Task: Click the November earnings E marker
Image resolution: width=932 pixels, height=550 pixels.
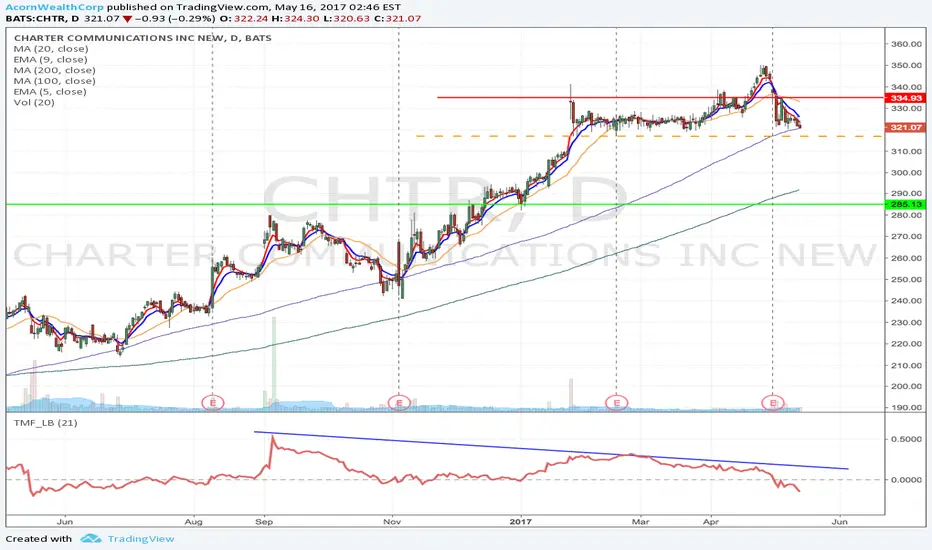Action: tap(399, 403)
